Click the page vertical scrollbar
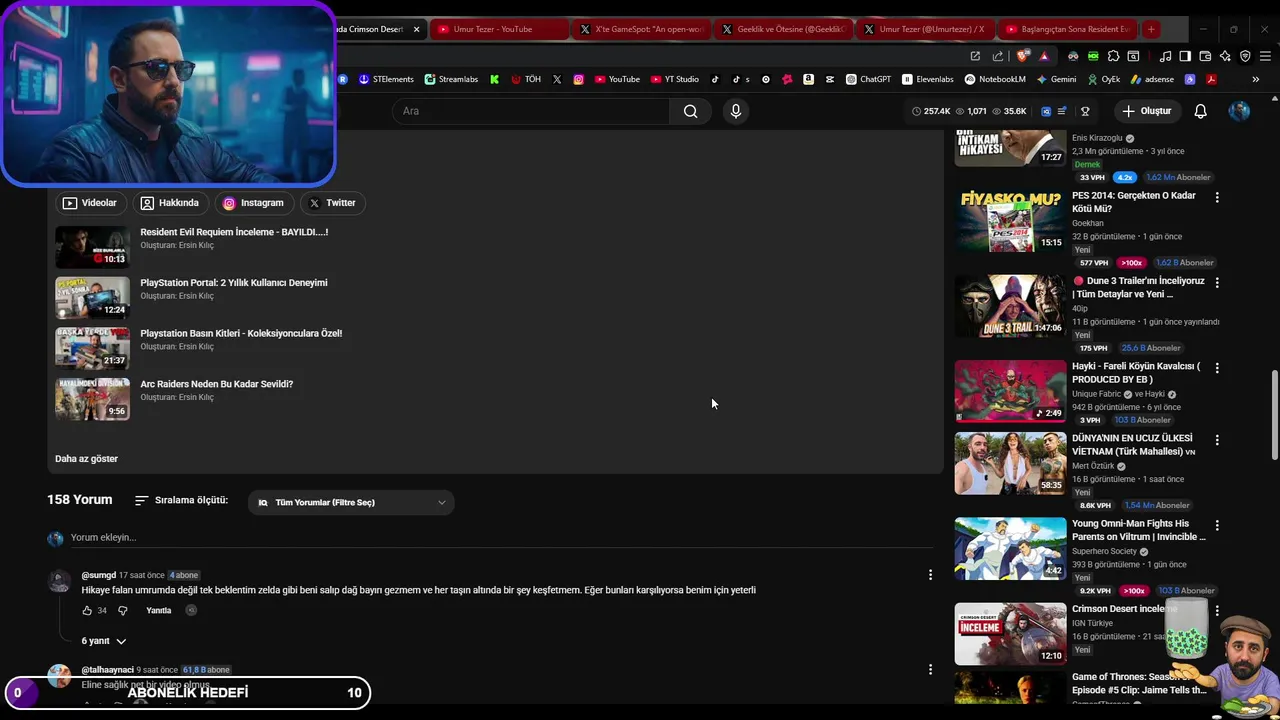This screenshot has height=720, width=1280. pyautogui.click(x=1274, y=414)
